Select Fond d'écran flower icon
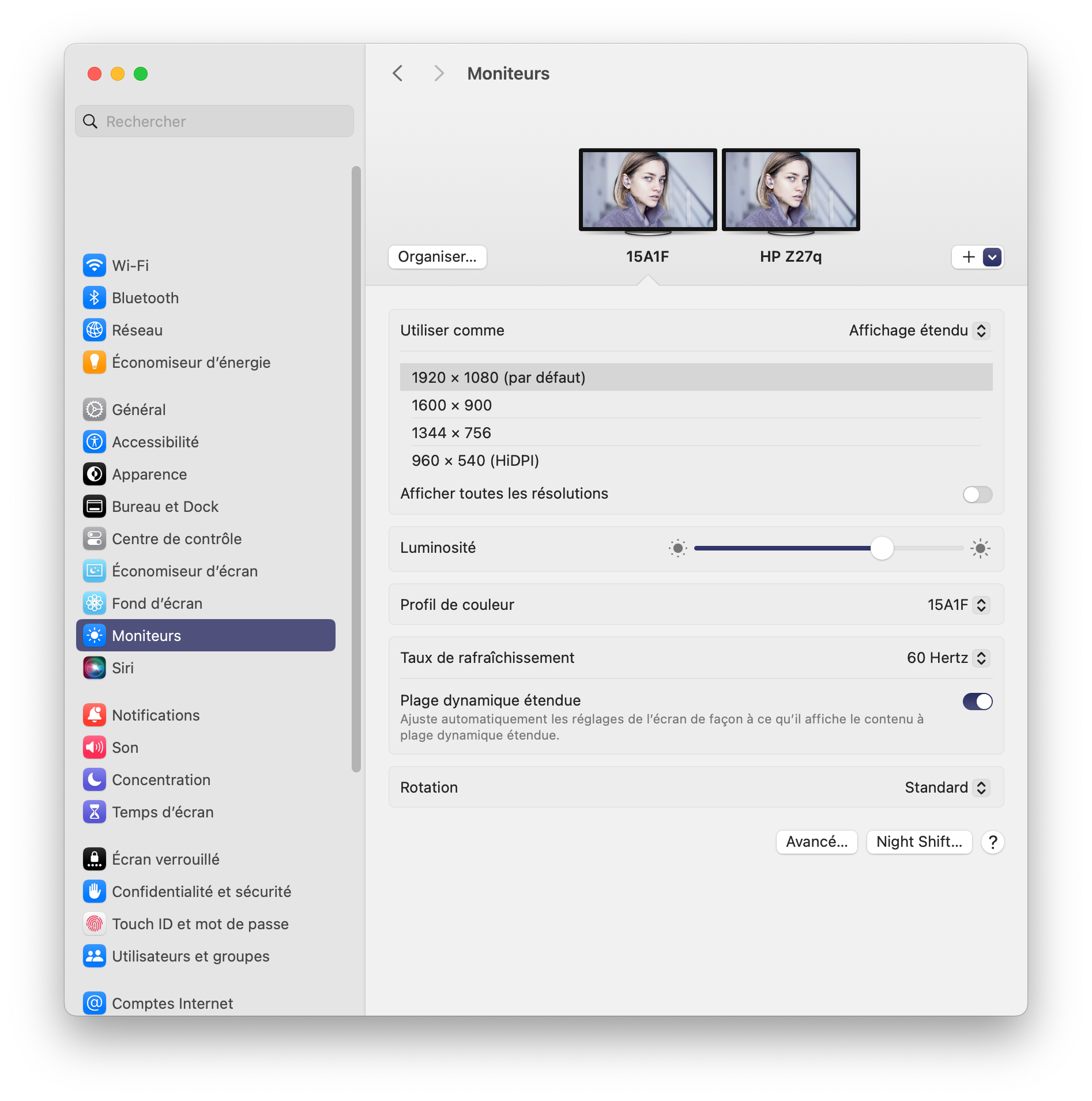 [95, 604]
